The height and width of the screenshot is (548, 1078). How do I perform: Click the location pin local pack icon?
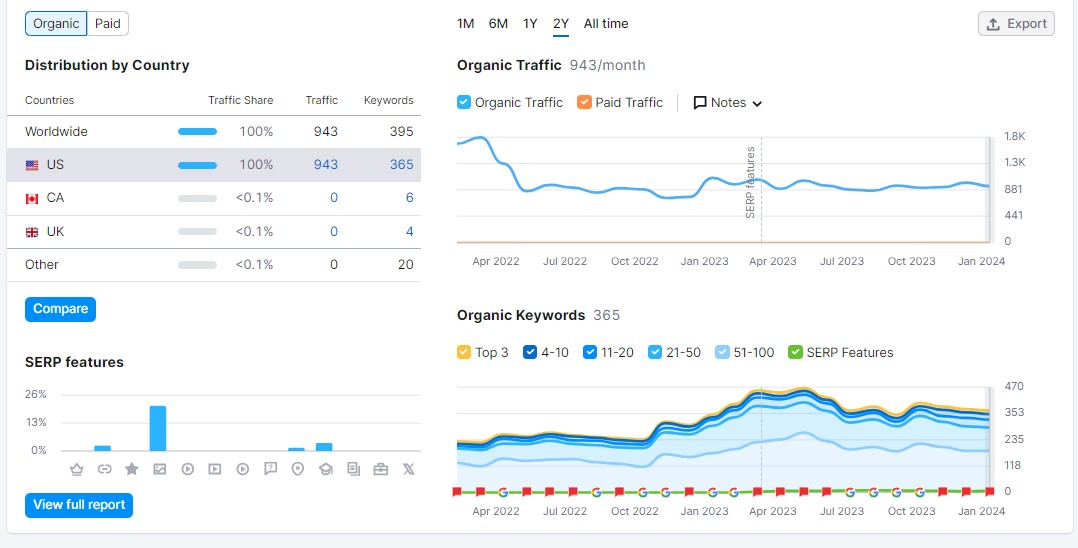coord(297,469)
